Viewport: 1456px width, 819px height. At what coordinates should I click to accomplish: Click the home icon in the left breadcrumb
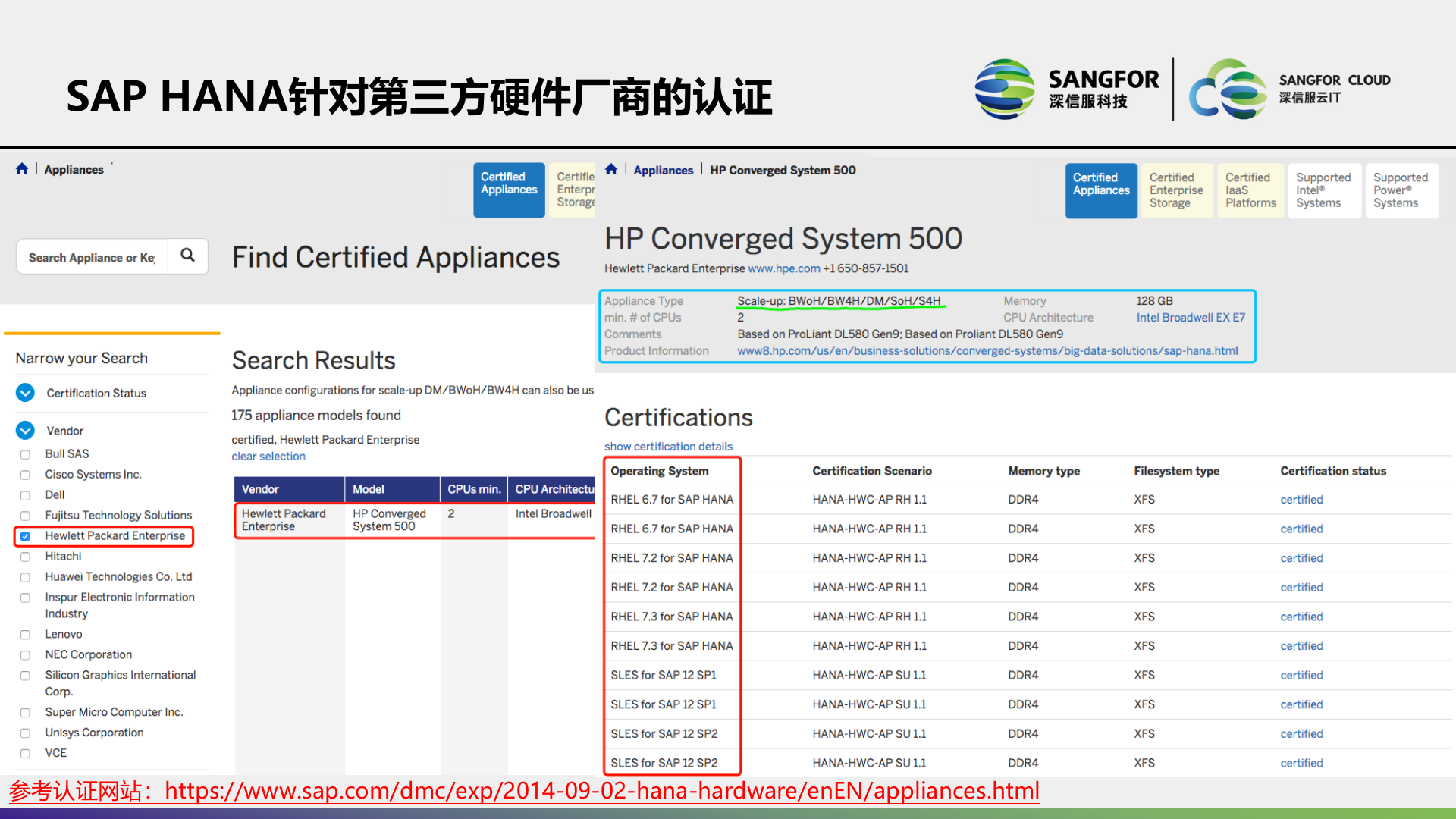pyautogui.click(x=22, y=168)
